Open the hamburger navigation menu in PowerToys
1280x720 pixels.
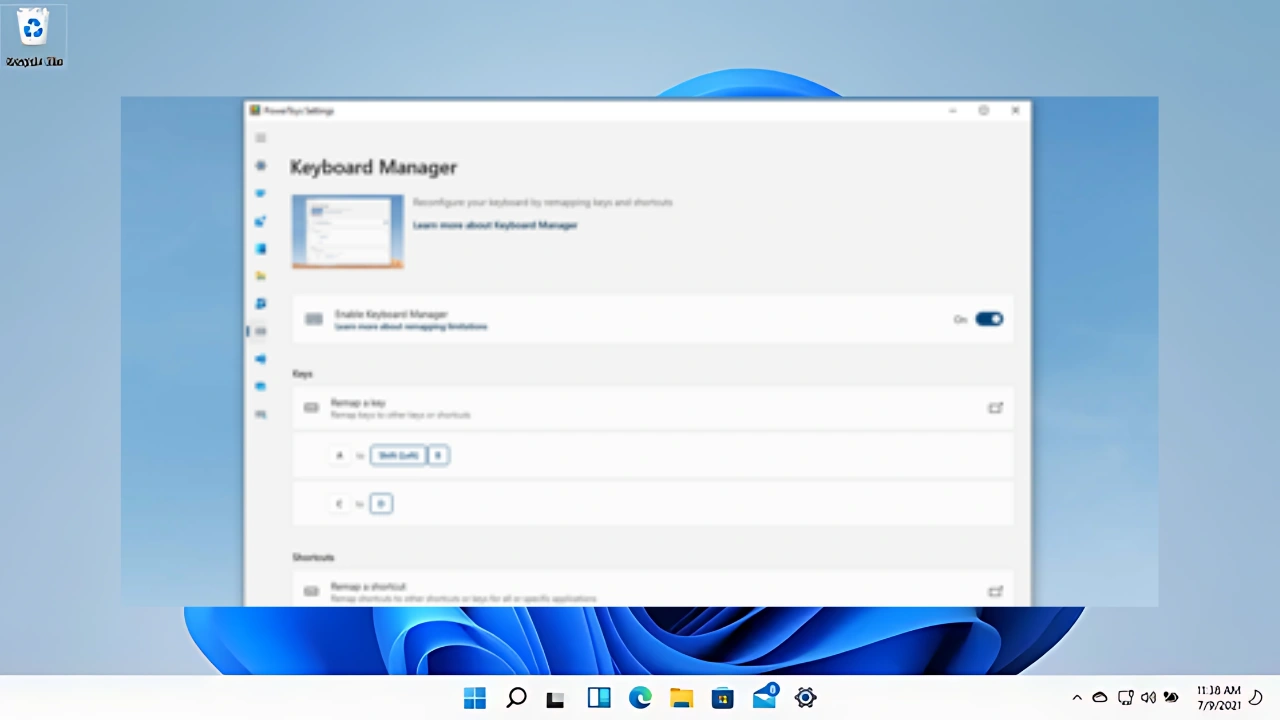pos(260,138)
